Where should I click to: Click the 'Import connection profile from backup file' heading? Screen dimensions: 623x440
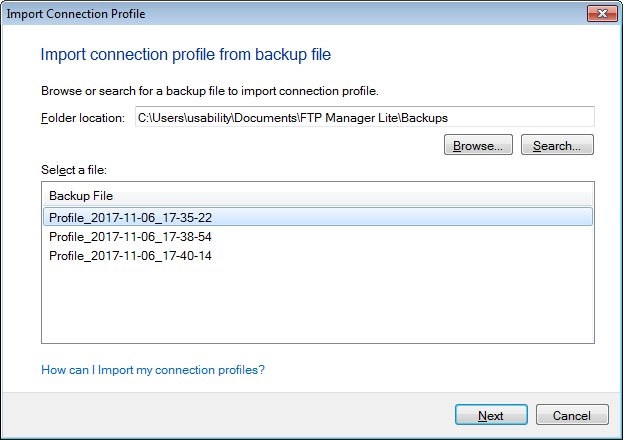185,54
